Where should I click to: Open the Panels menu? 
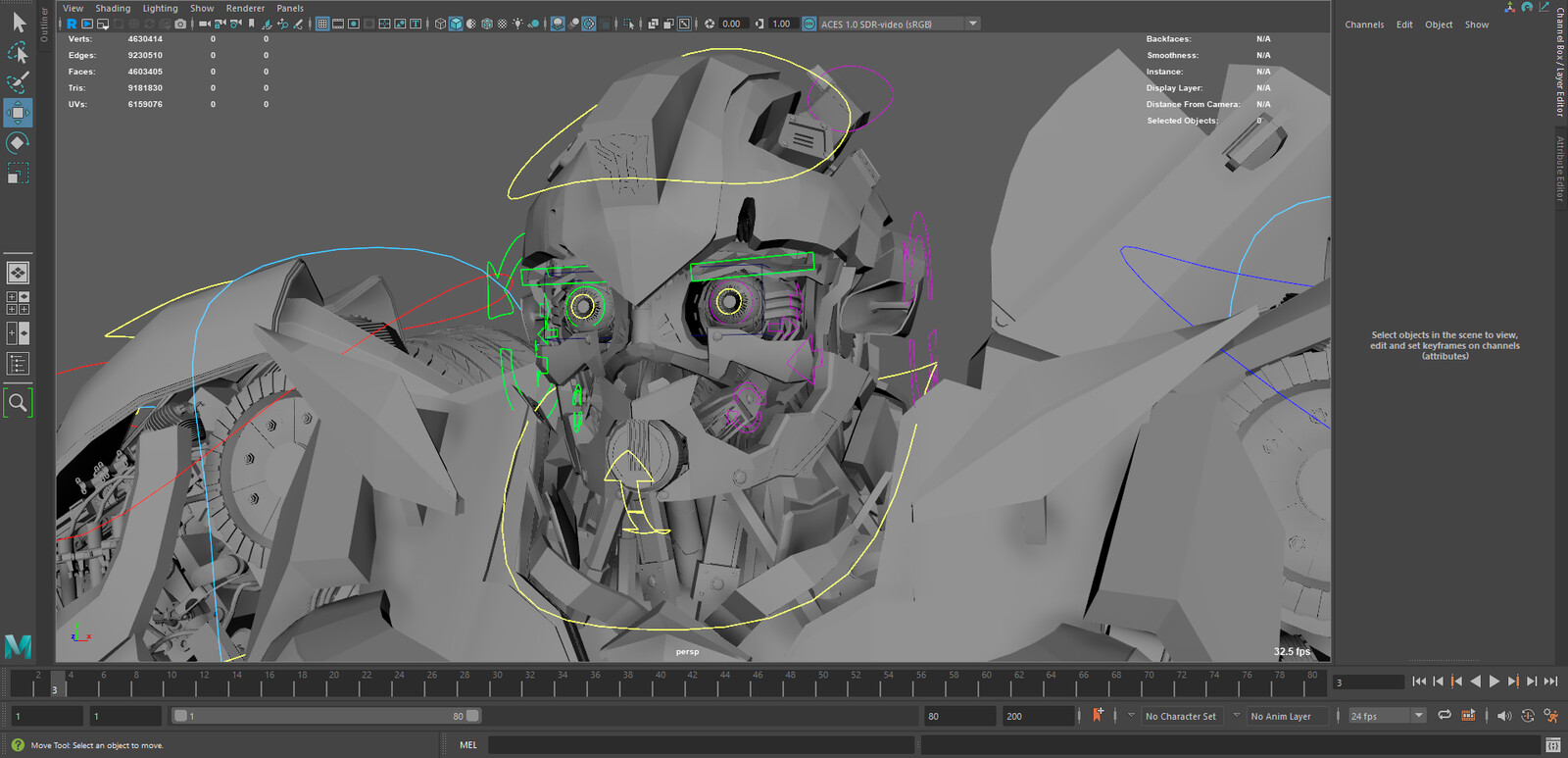tap(290, 8)
